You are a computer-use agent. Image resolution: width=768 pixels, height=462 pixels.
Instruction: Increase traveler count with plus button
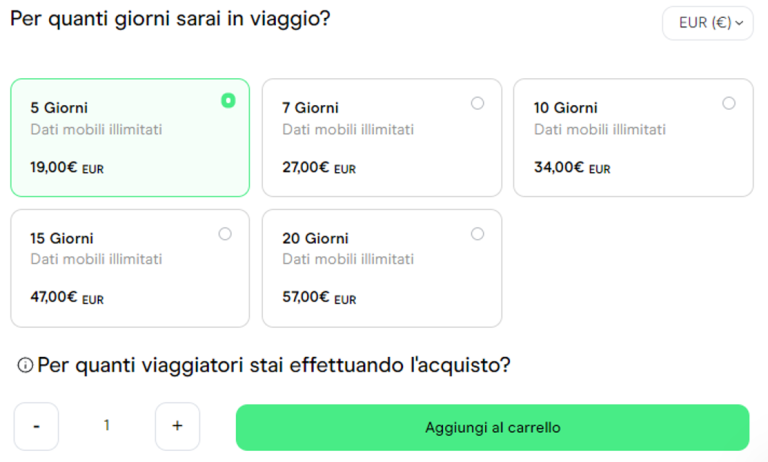(x=177, y=426)
